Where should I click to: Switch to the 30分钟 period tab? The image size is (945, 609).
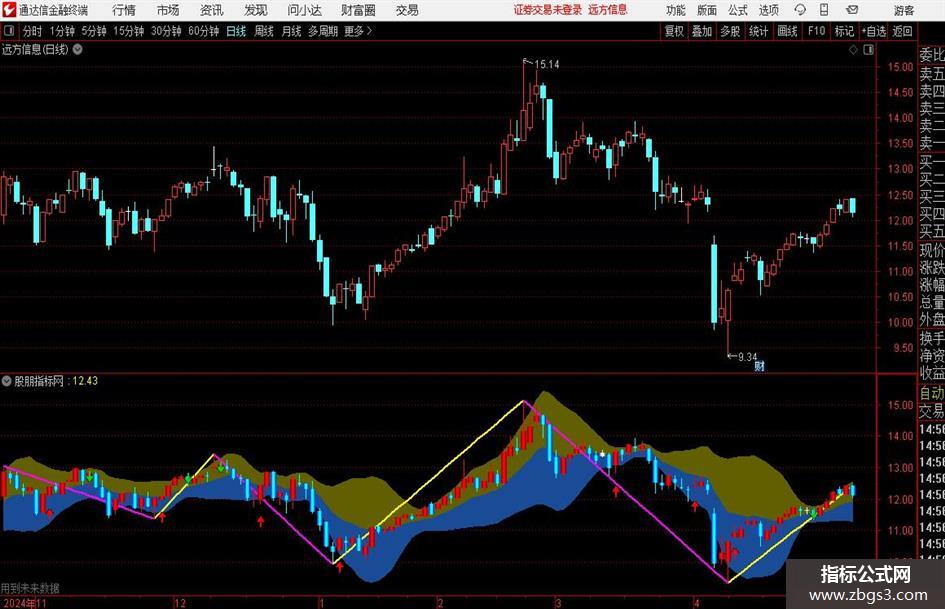pyautogui.click(x=166, y=31)
